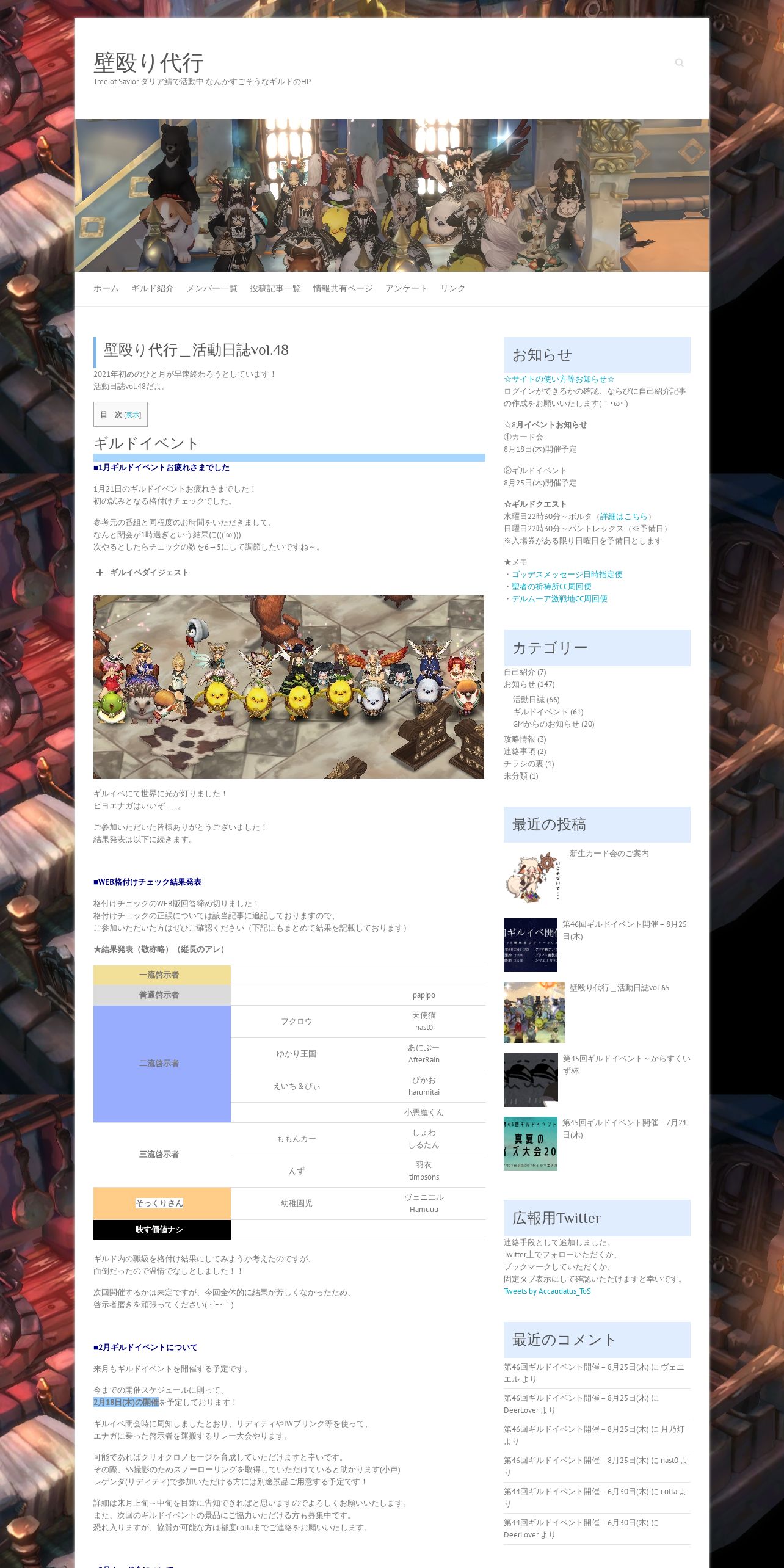This screenshot has width=784, height=1568.
Task: Open the ギルド紹介 menu item
Action: (x=153, y=288)
